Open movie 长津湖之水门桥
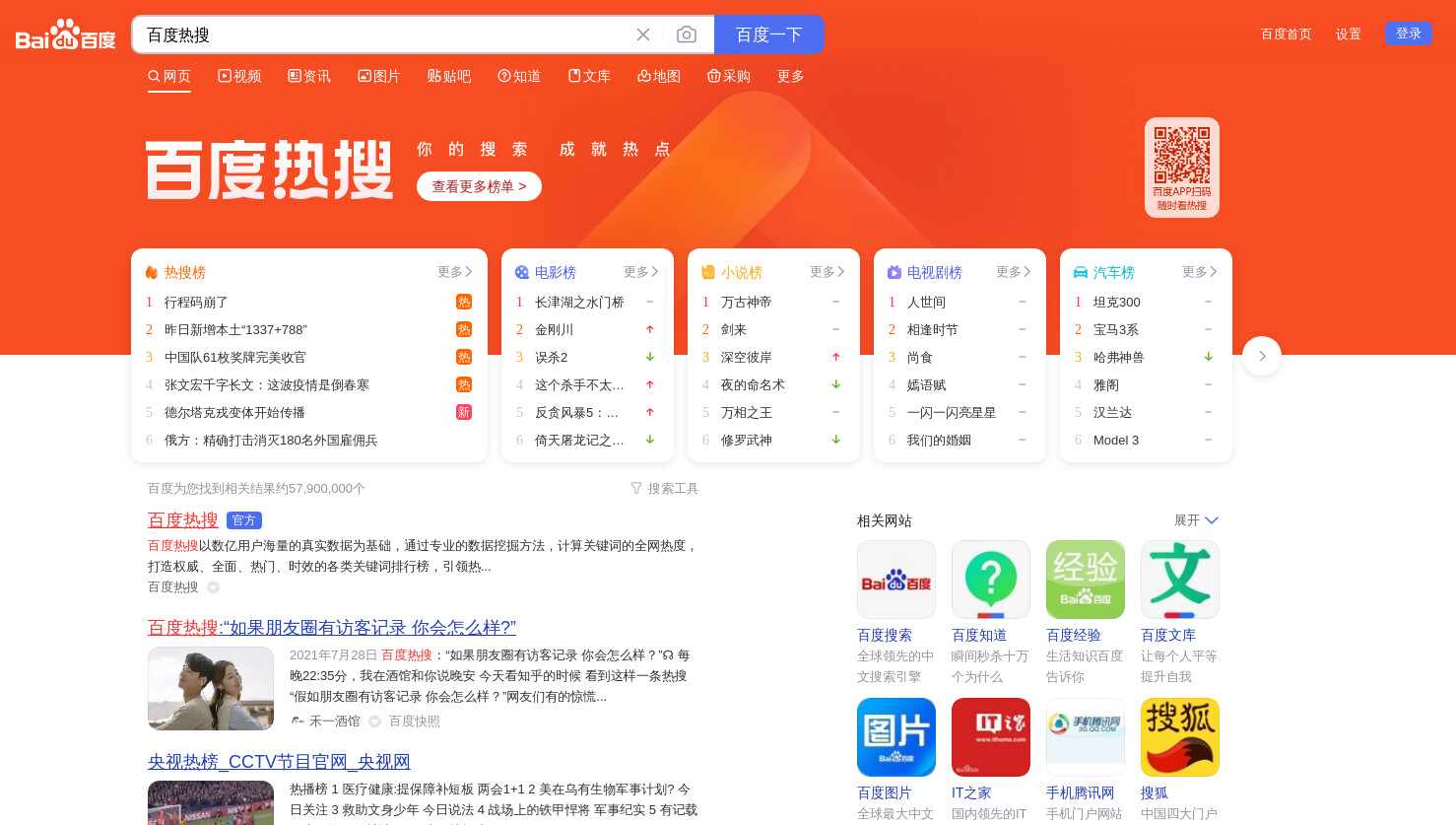The width and height of the screenshot is (1456, 825). click(x=579, y=302)
